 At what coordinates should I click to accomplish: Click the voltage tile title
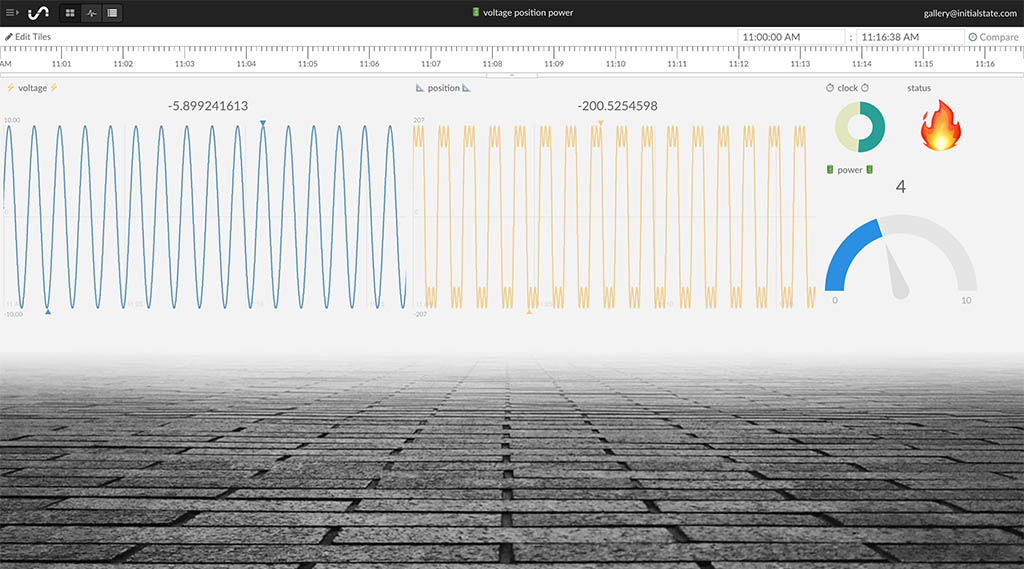[x=32, y=88]
